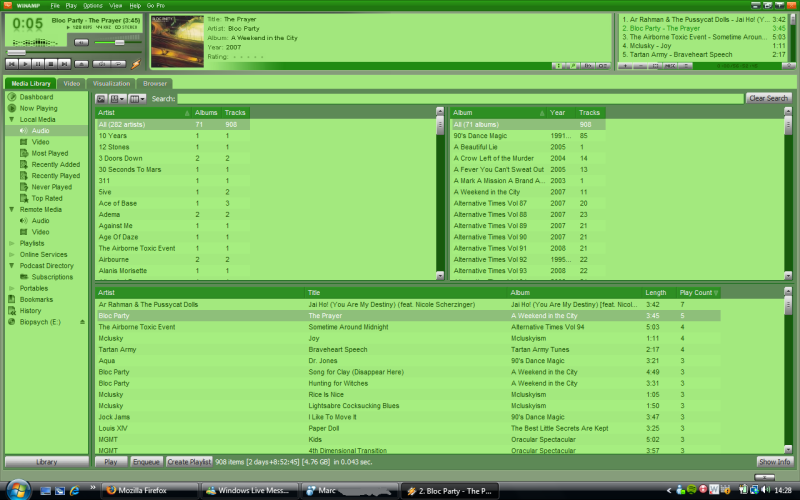Open the Media Library tab

tap(31, 83)
